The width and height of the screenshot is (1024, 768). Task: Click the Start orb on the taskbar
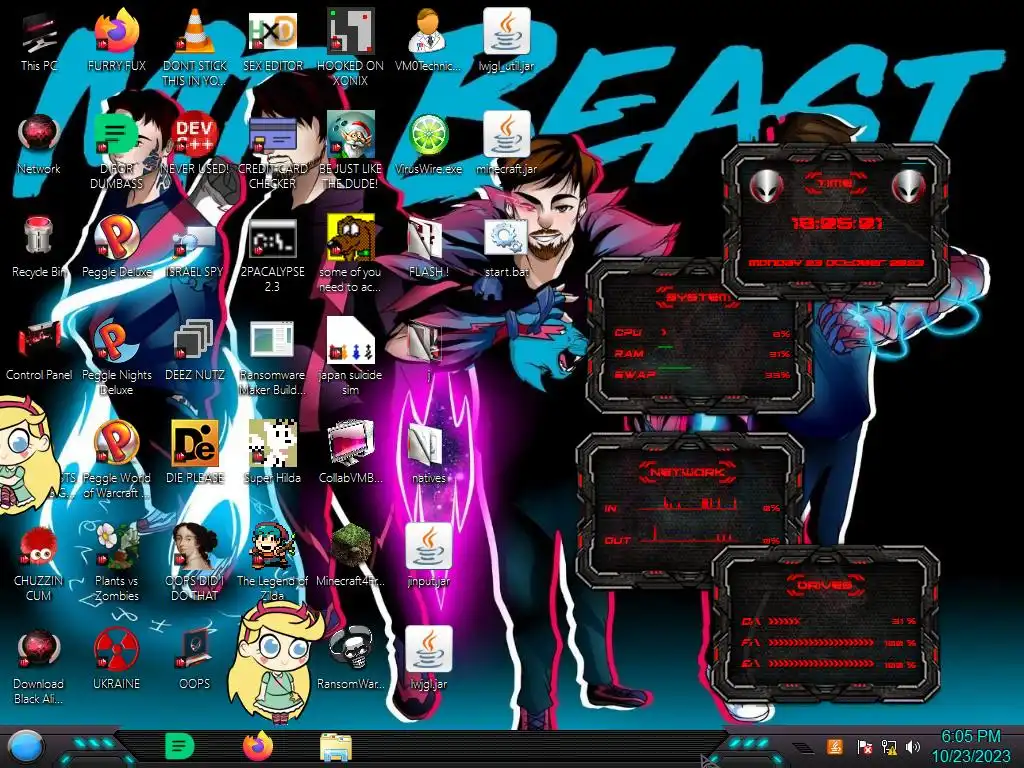click(25, 747)
